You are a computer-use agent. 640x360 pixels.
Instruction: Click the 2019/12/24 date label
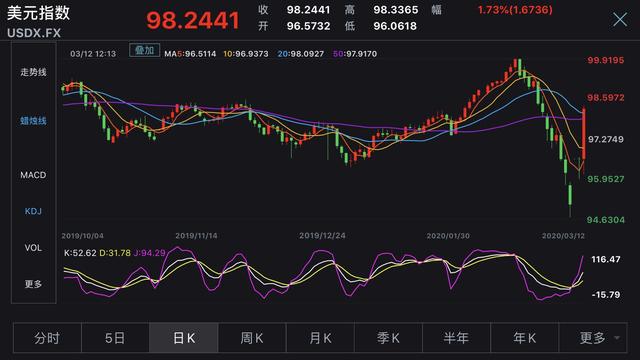pyautogui.click(x=322, y=236)
